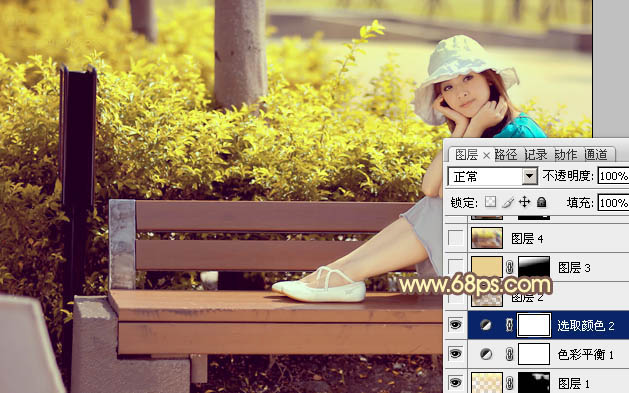Switch to the 动作 (Actions) tab
The width and height of the screenshot is (629, 393).
[x=566, y=154]
